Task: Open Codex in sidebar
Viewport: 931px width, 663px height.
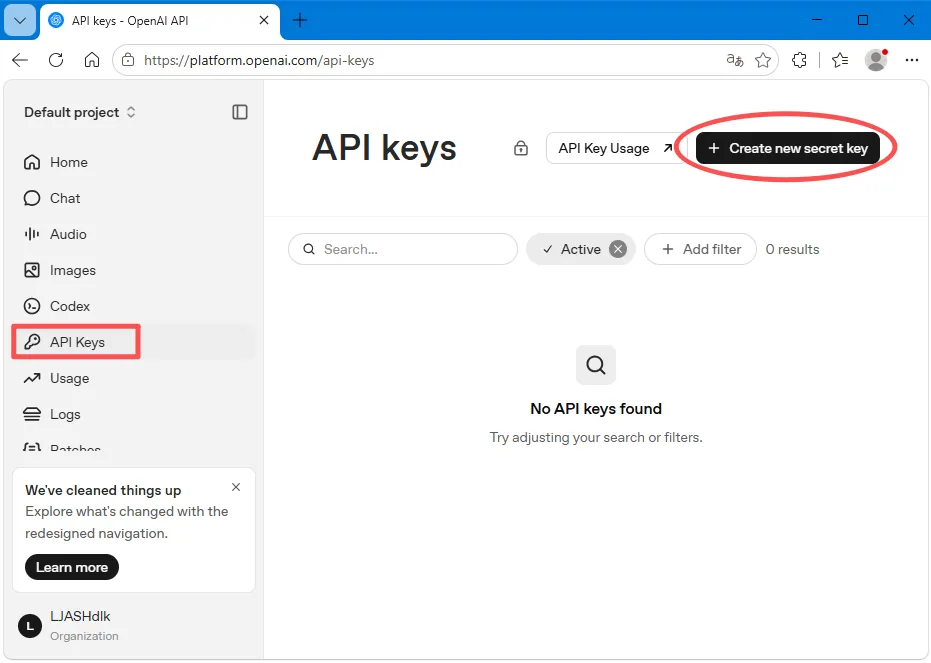Action: coord(134,306)
